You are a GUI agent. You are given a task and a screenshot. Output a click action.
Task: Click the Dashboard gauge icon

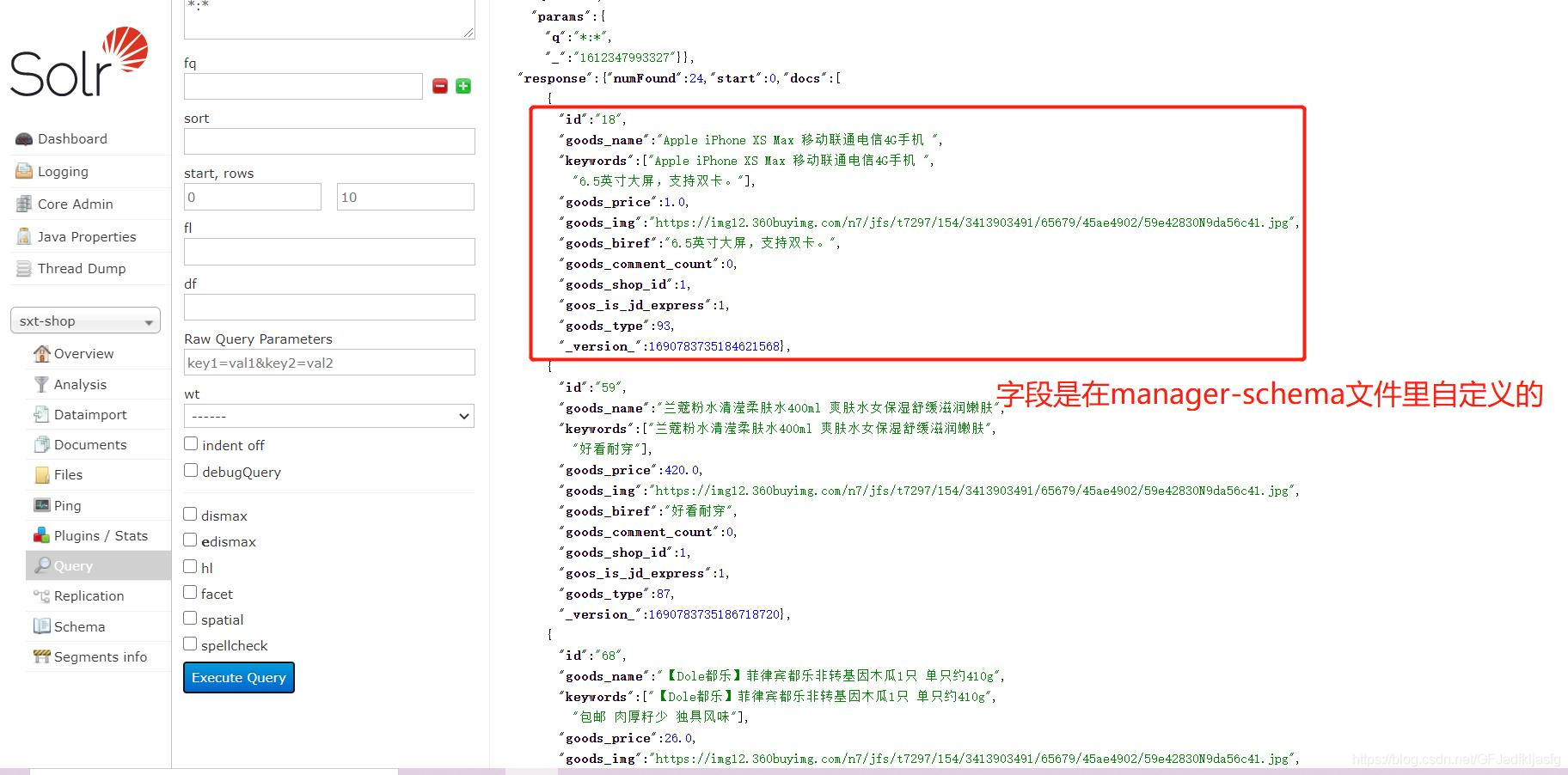24,139
